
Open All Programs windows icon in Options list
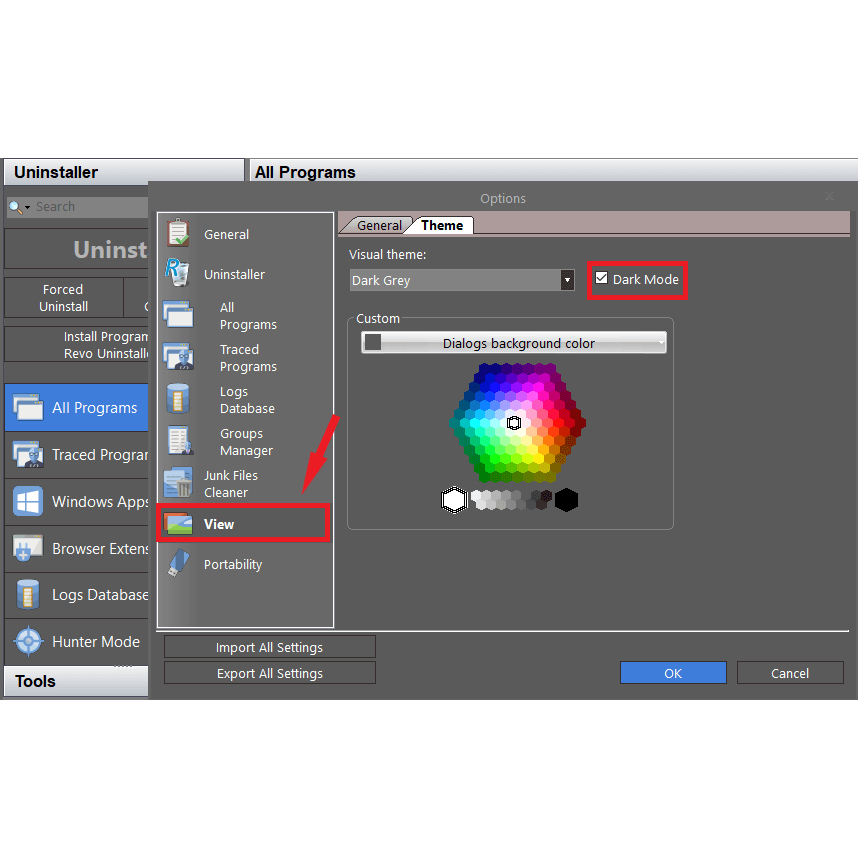pos(178,315)
